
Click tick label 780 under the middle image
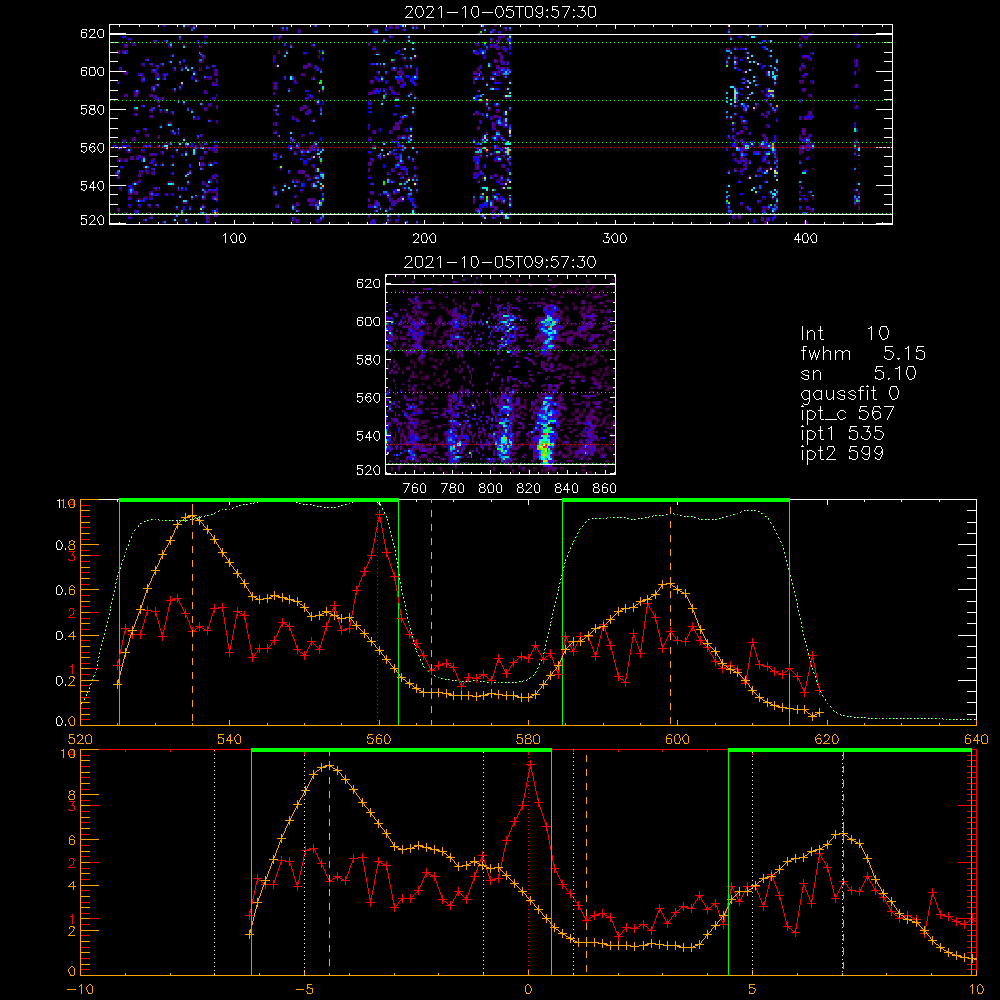[x=453, y=489]
